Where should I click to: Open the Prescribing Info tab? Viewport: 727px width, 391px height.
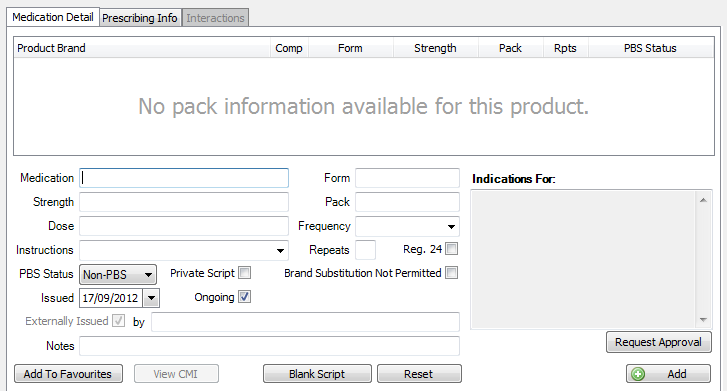point(140,18)
